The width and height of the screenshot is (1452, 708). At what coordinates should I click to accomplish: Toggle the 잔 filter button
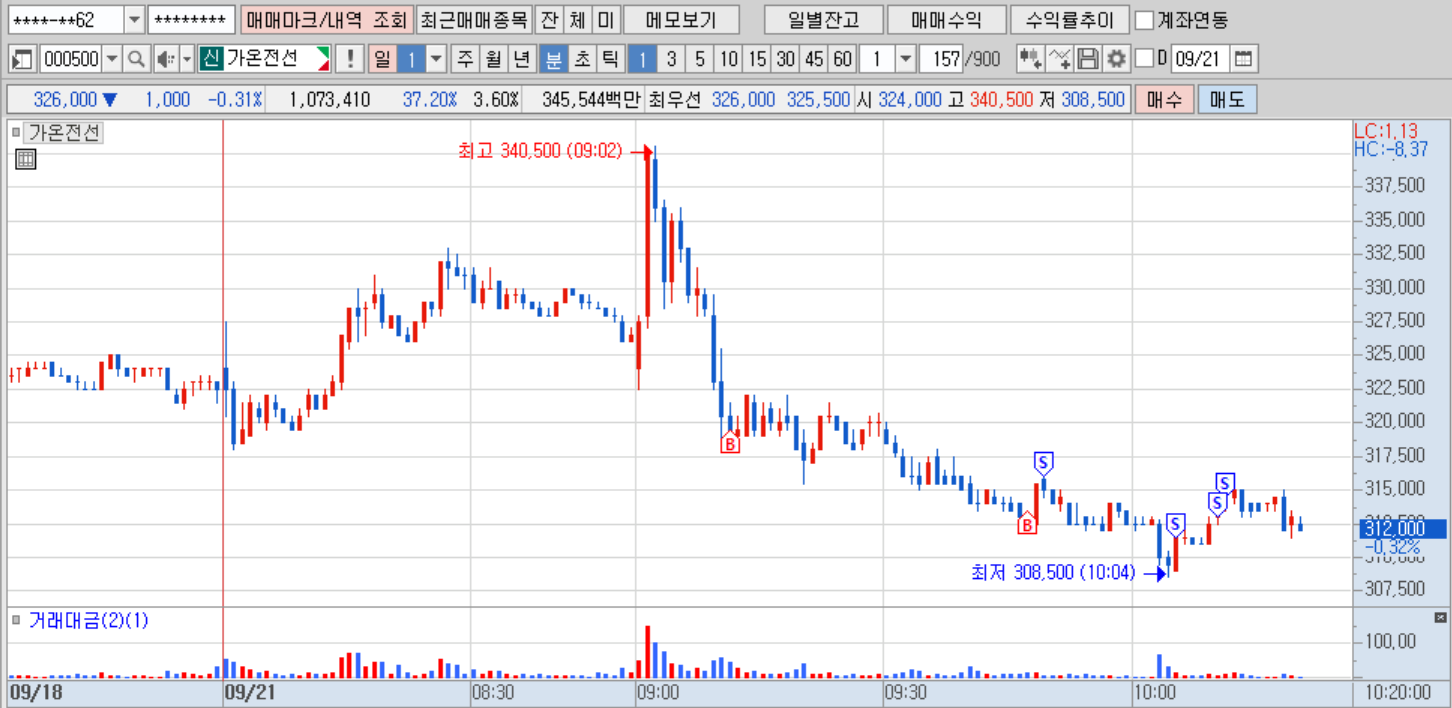[x=548, y=20]
